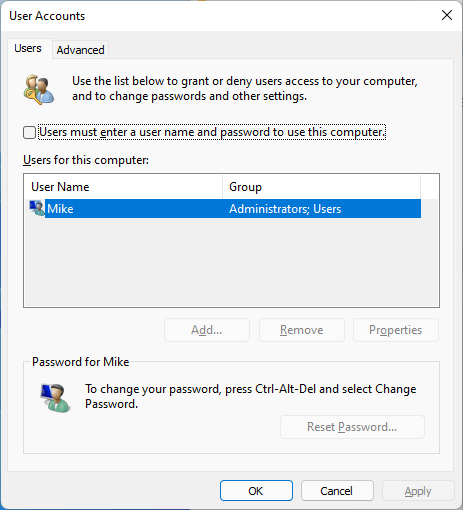Screen dimensions: 463x510
Task: Click the 'Users must enter a user name' label
Action: pos(212,132)
